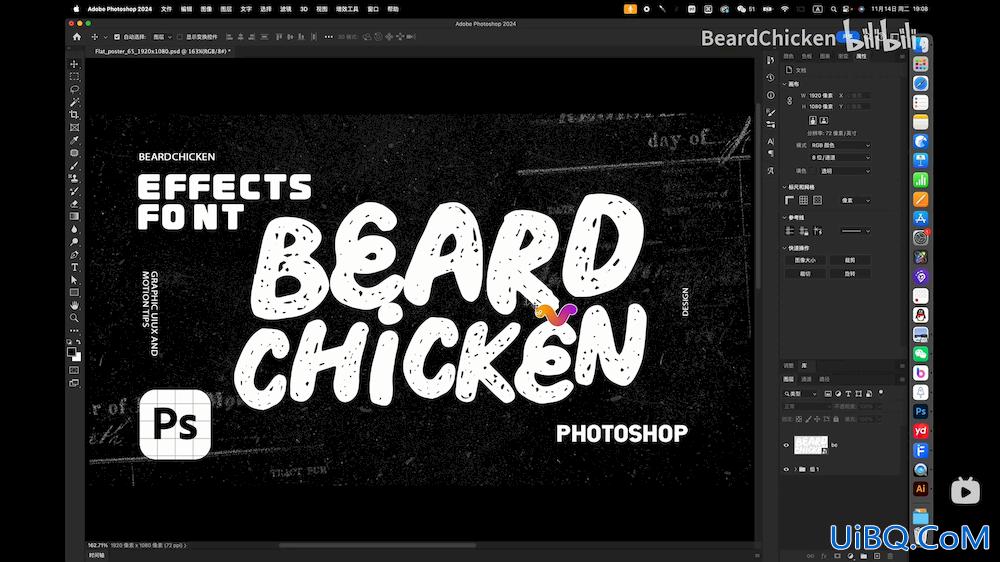Collapse the Rulers and Grids section
Viewport: 1000px width, 562px height.
[x=784, y=187]
